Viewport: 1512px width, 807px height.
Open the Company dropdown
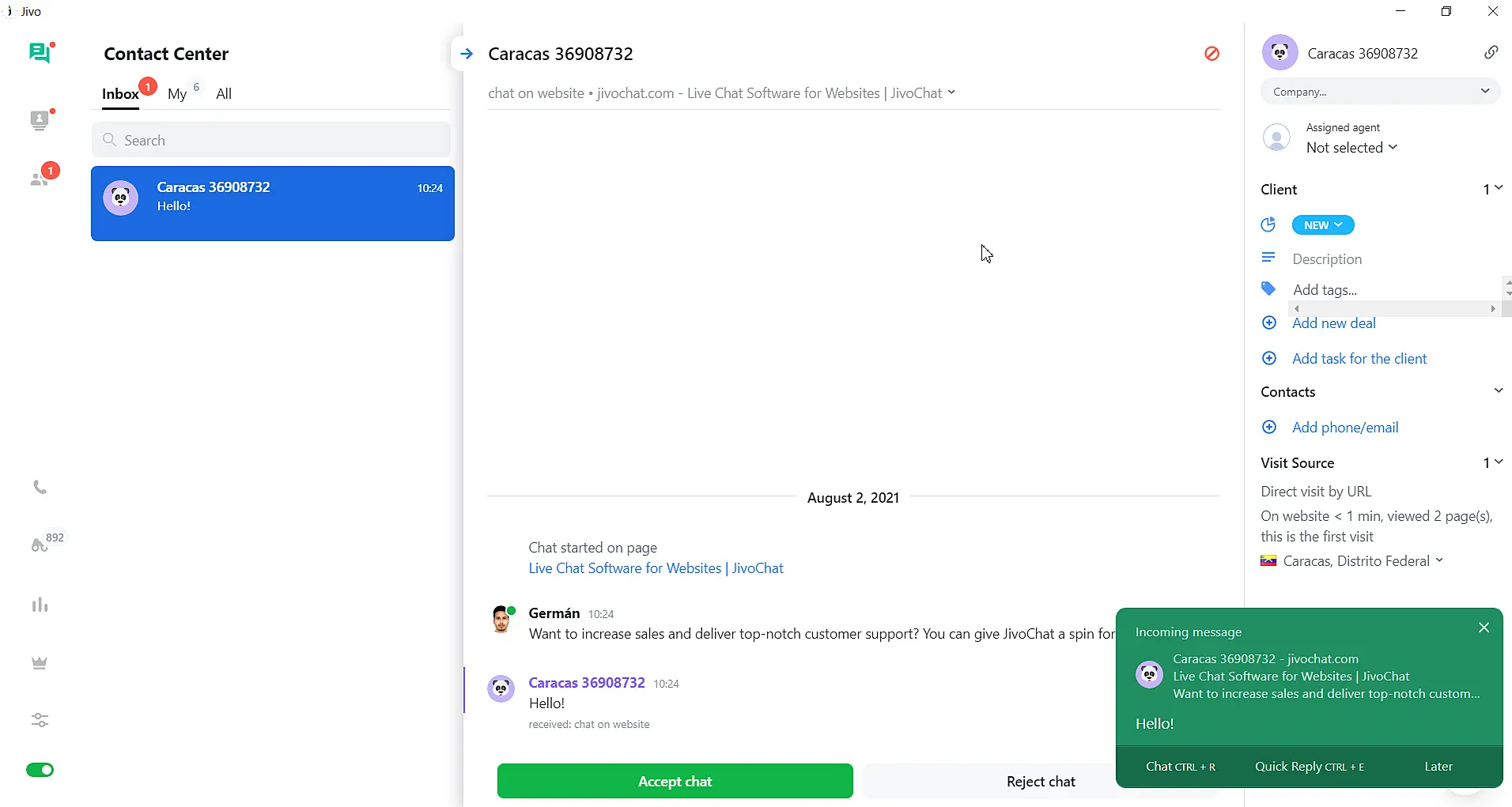coord(1380,91)
